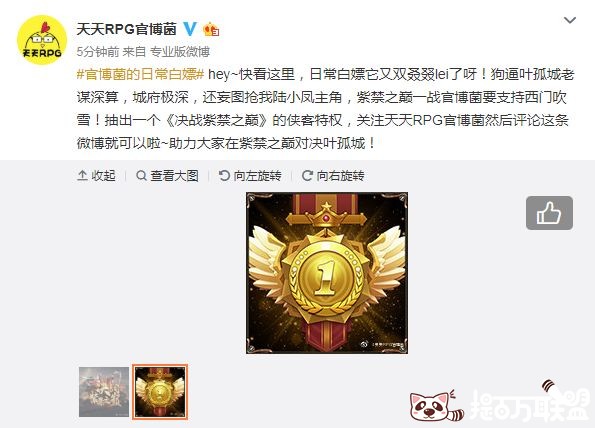The width and height of the screenshot is (595, 428).
Task: Open 查看大图 to view full image
Action: pos(167,176)
